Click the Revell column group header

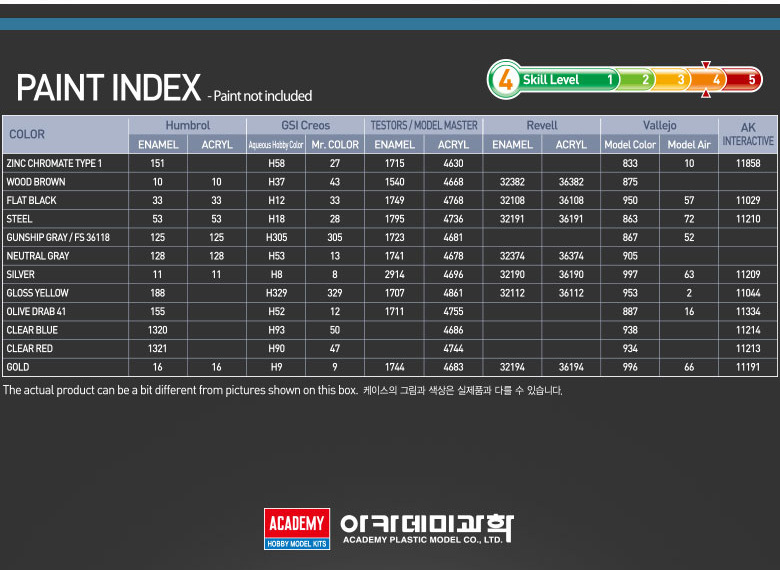click(542, 125)
